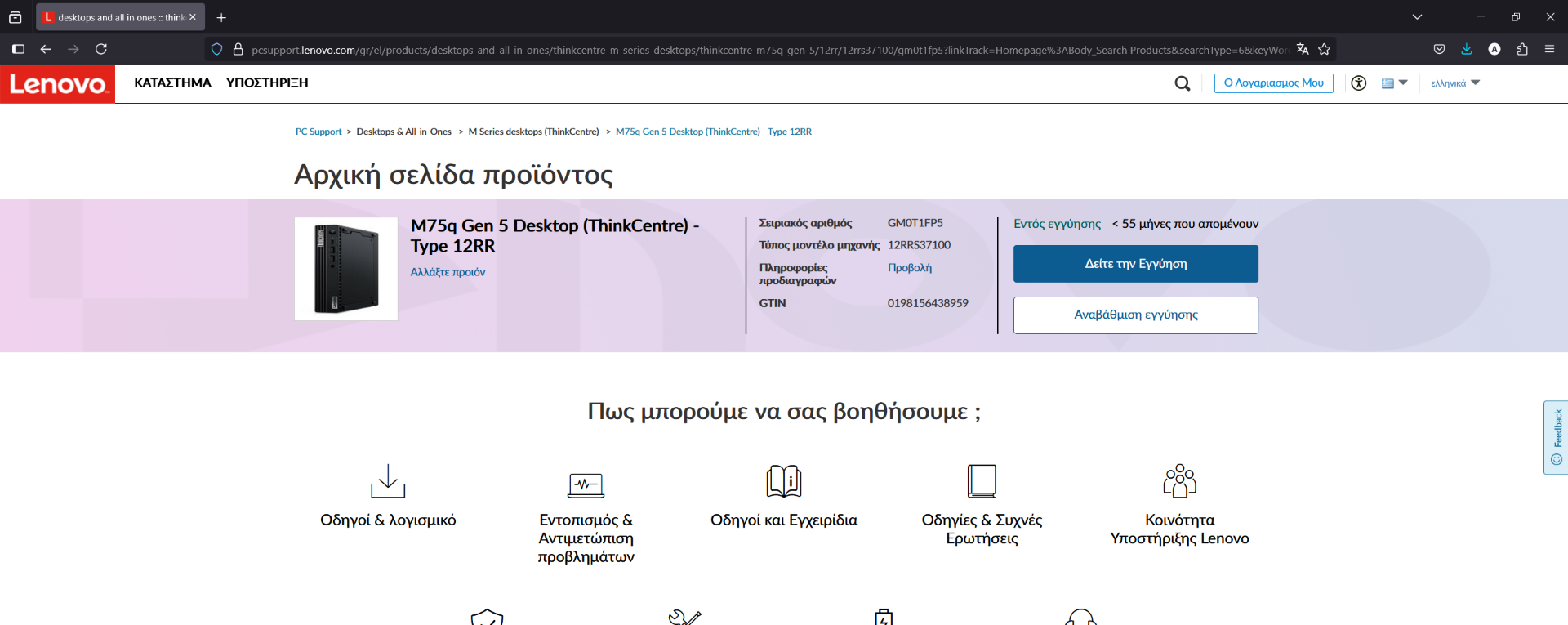The height and width of the screenshot is (625, 1568).
Task: Go back with the browser back arrow
Action: [x=46, y=49]
